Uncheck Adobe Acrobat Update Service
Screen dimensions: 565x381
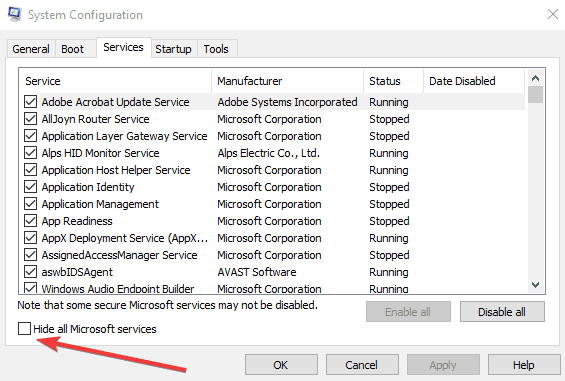tap(31, 102)
